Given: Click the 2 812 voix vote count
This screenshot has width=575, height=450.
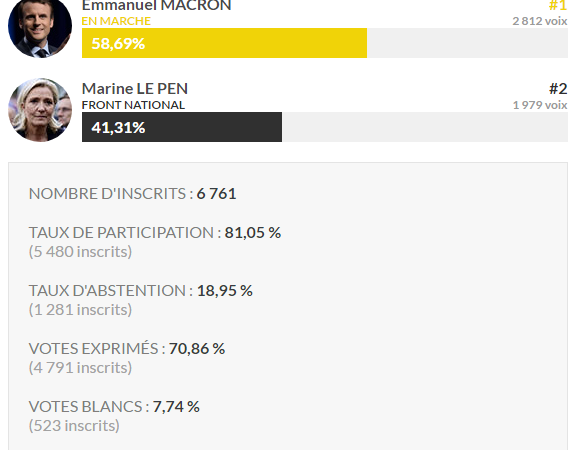Looking at the screenshot, I should [540, 21].
